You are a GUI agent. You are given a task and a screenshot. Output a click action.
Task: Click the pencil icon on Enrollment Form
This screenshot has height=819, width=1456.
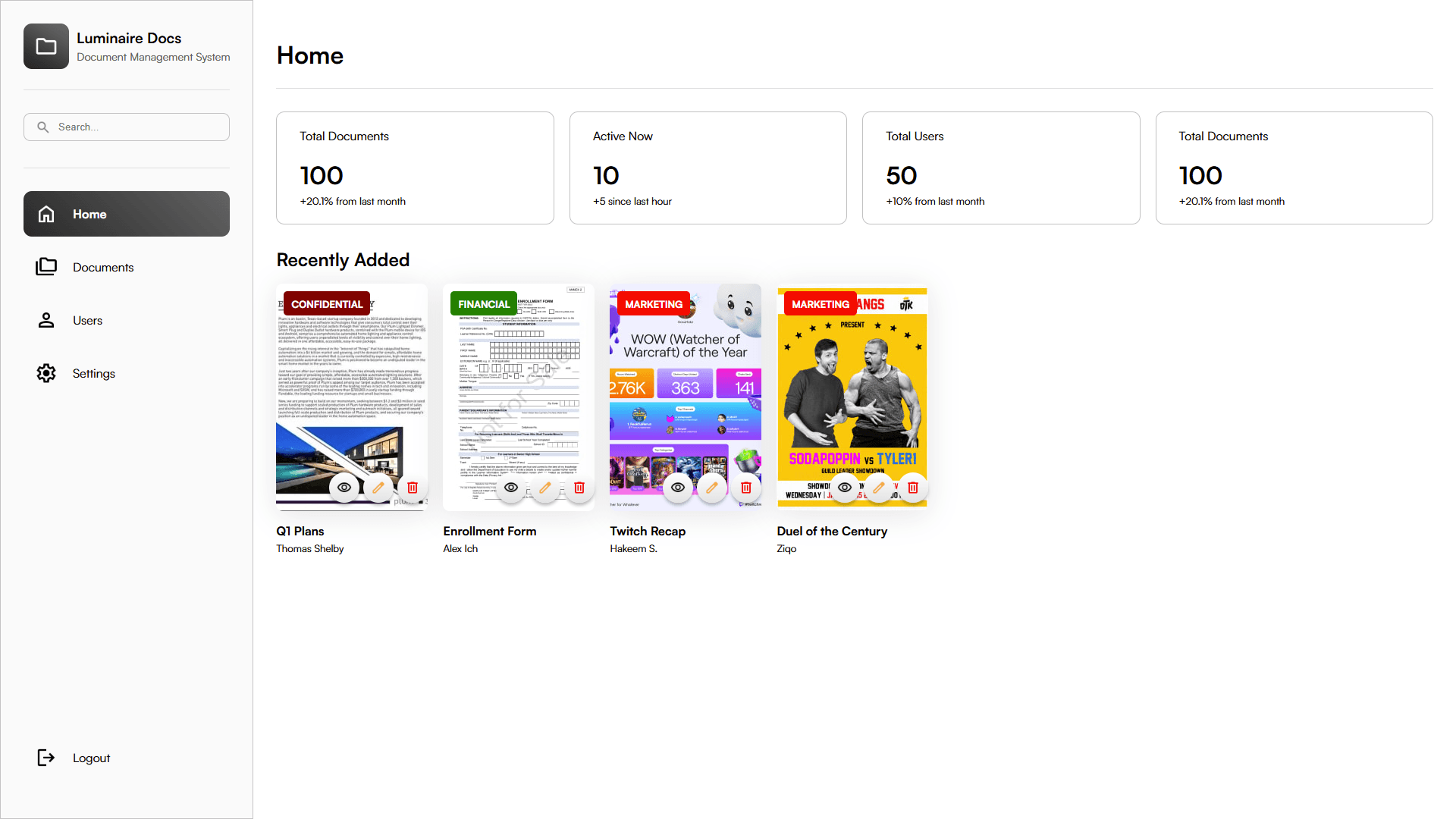545,488
